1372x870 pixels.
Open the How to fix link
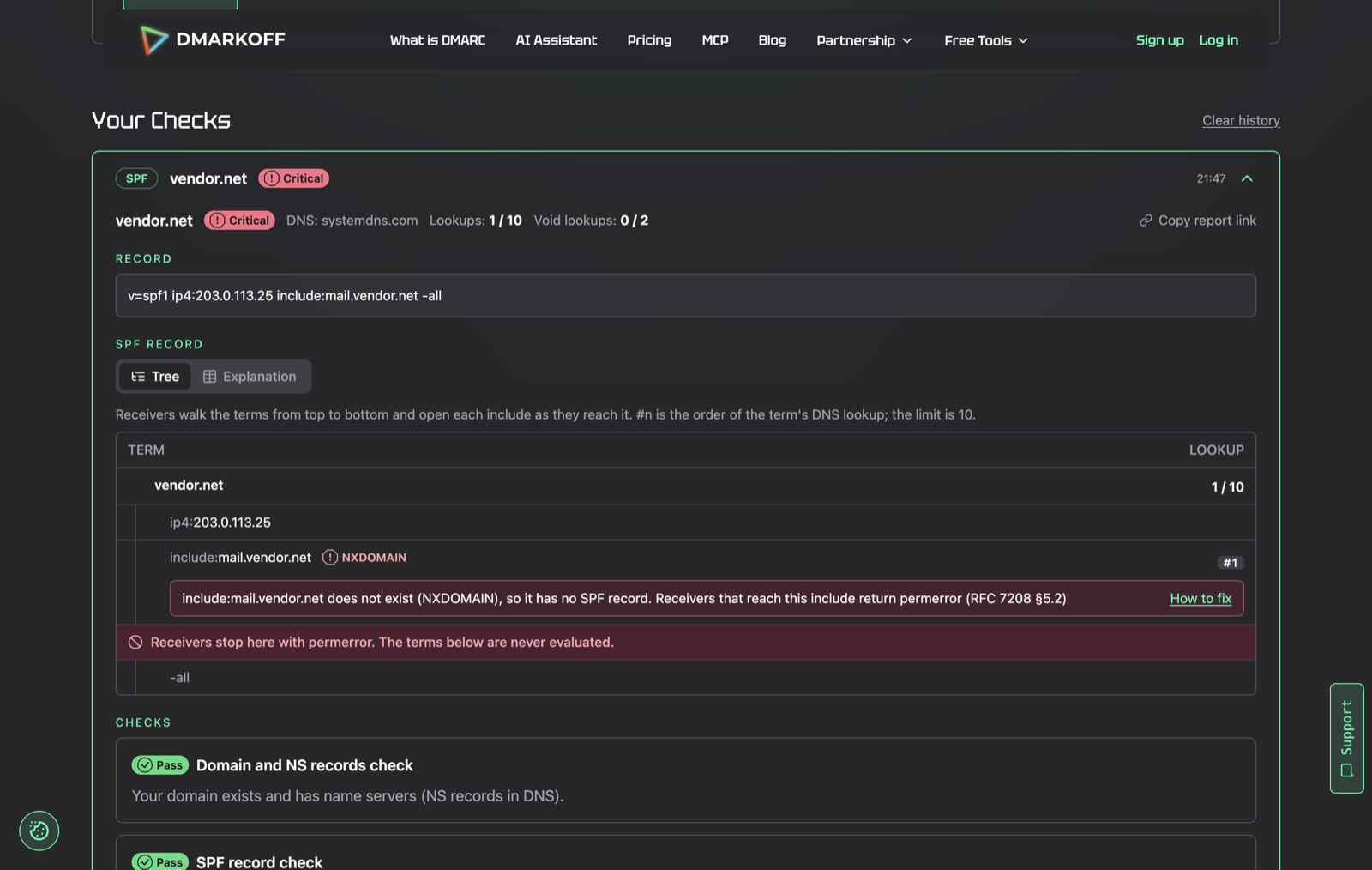tap(1200, 598)
